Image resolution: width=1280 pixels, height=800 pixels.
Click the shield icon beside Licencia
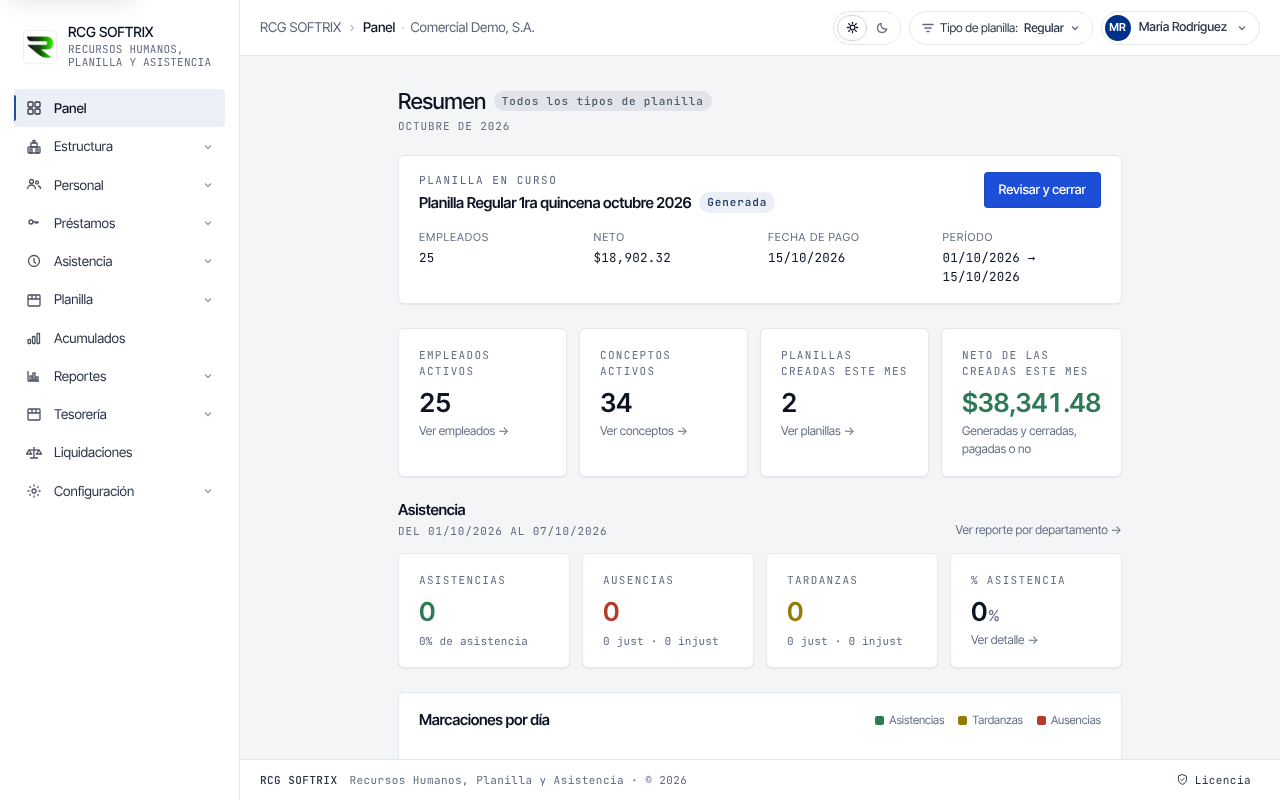coord(1182,780)
